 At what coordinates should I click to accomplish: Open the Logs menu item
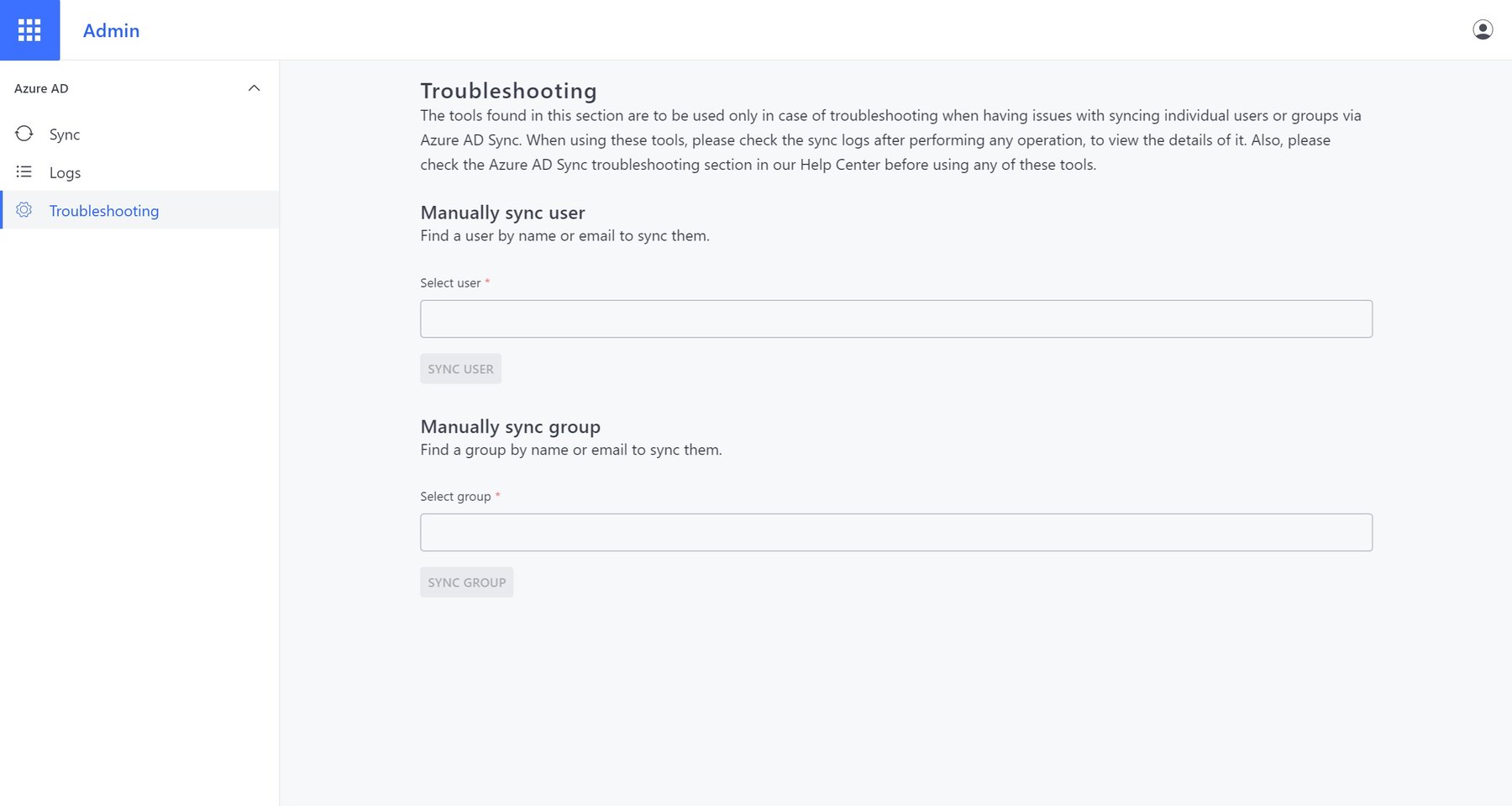pos(65,172)
